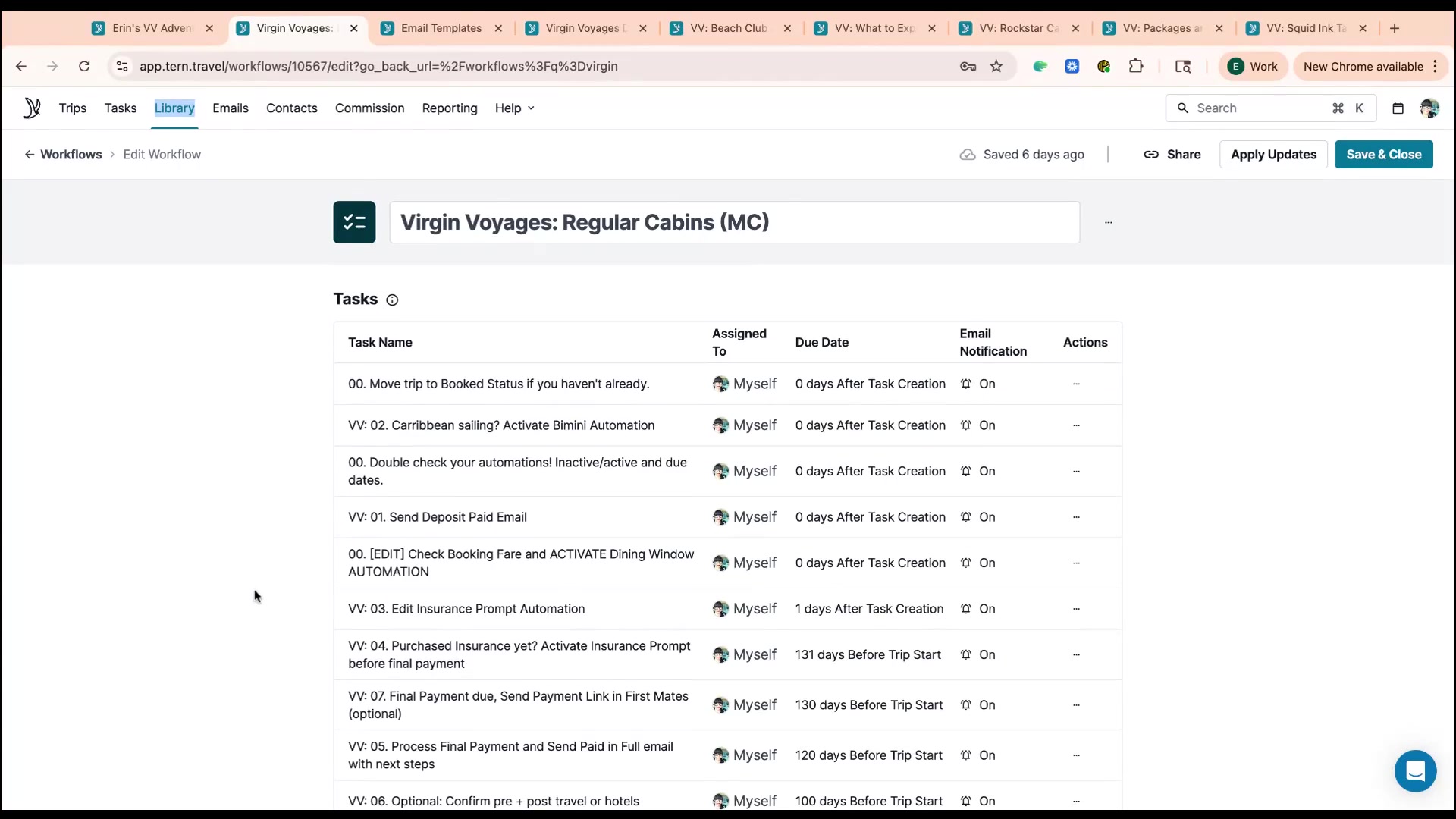This screenshot has width=1456, height=819.
Task: Toggle email notification for 'Double check your automations'
Action: 977,471
